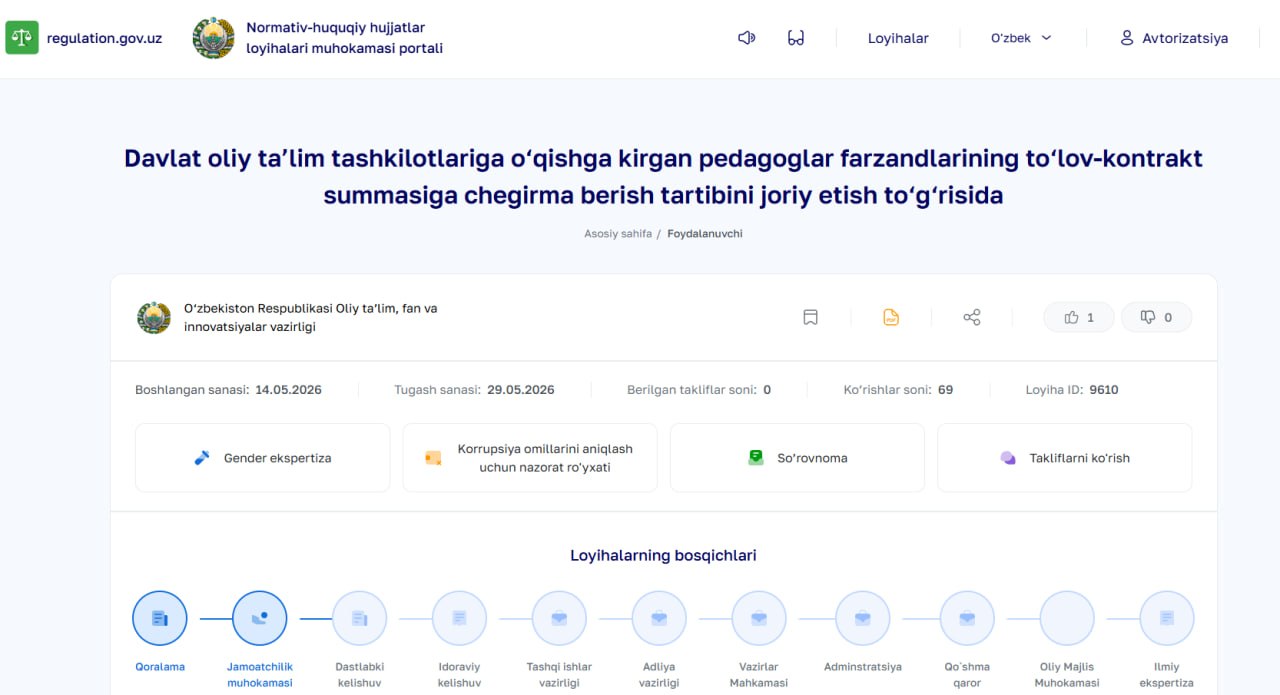Click Adliya vazirligi stage label
1280x695 pixels.
659,675
